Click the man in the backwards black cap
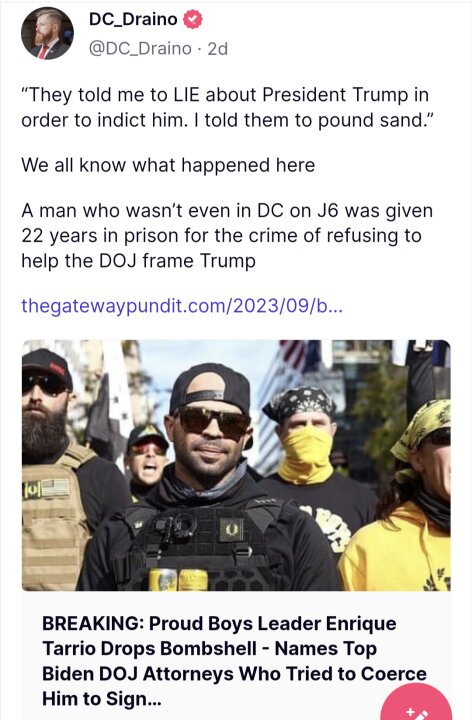472x720 pixels. click(x=209, y=478)
